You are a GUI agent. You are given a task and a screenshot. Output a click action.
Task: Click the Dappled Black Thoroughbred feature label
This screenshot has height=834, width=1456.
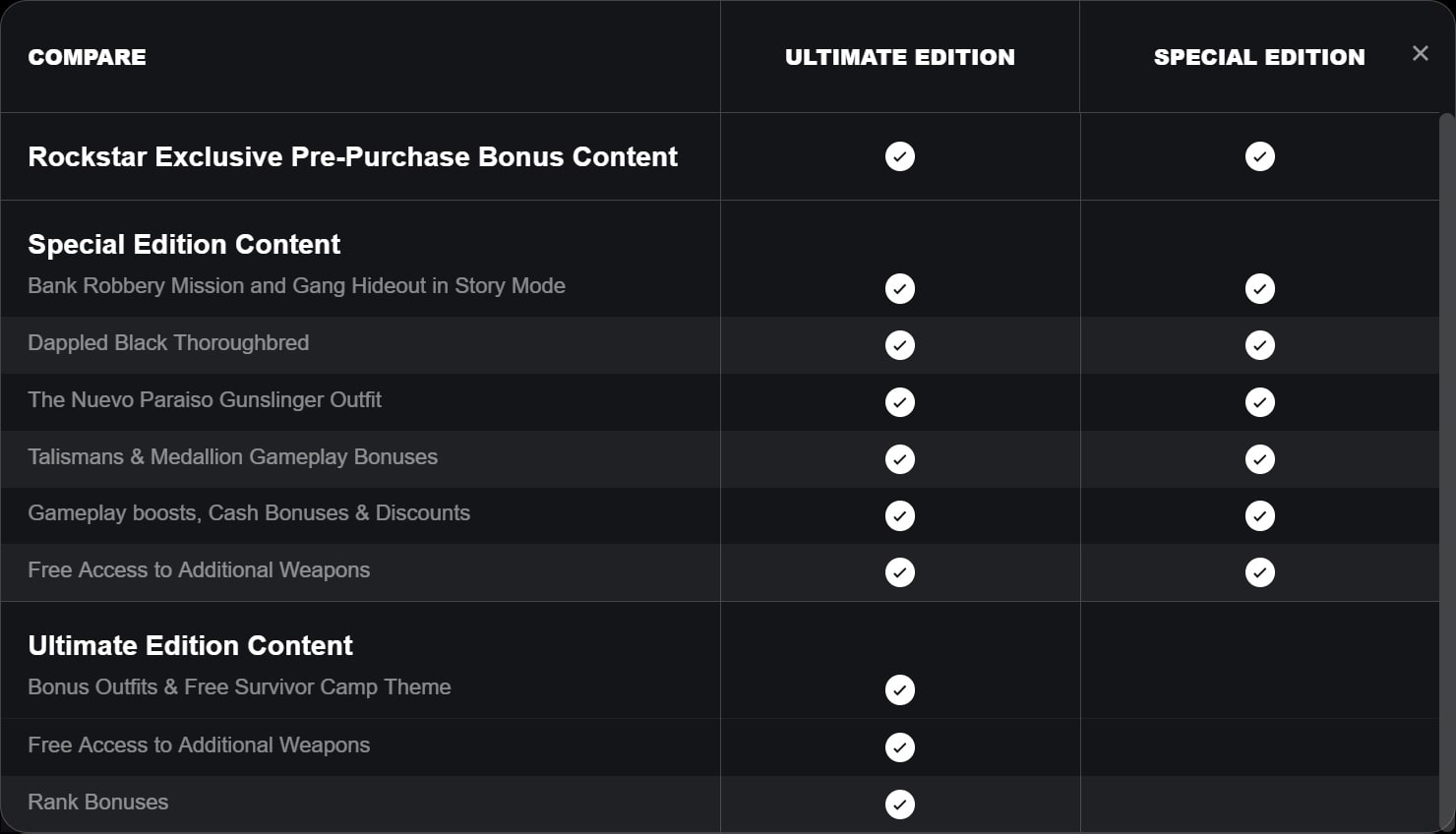(x=168, y=342)
